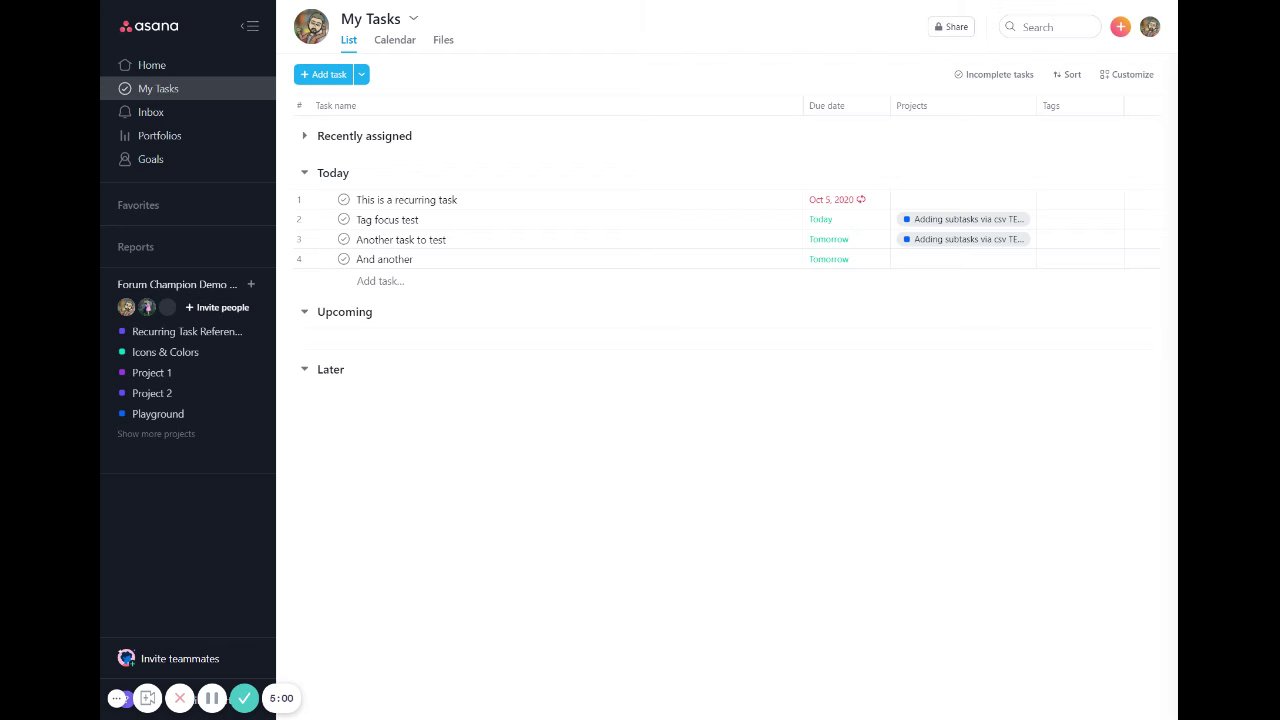Image resolution: width=1280 pixels, height=720 pixels.
Task: Open the Playground project
Action: pyautogui.click(x=158, y=413)
